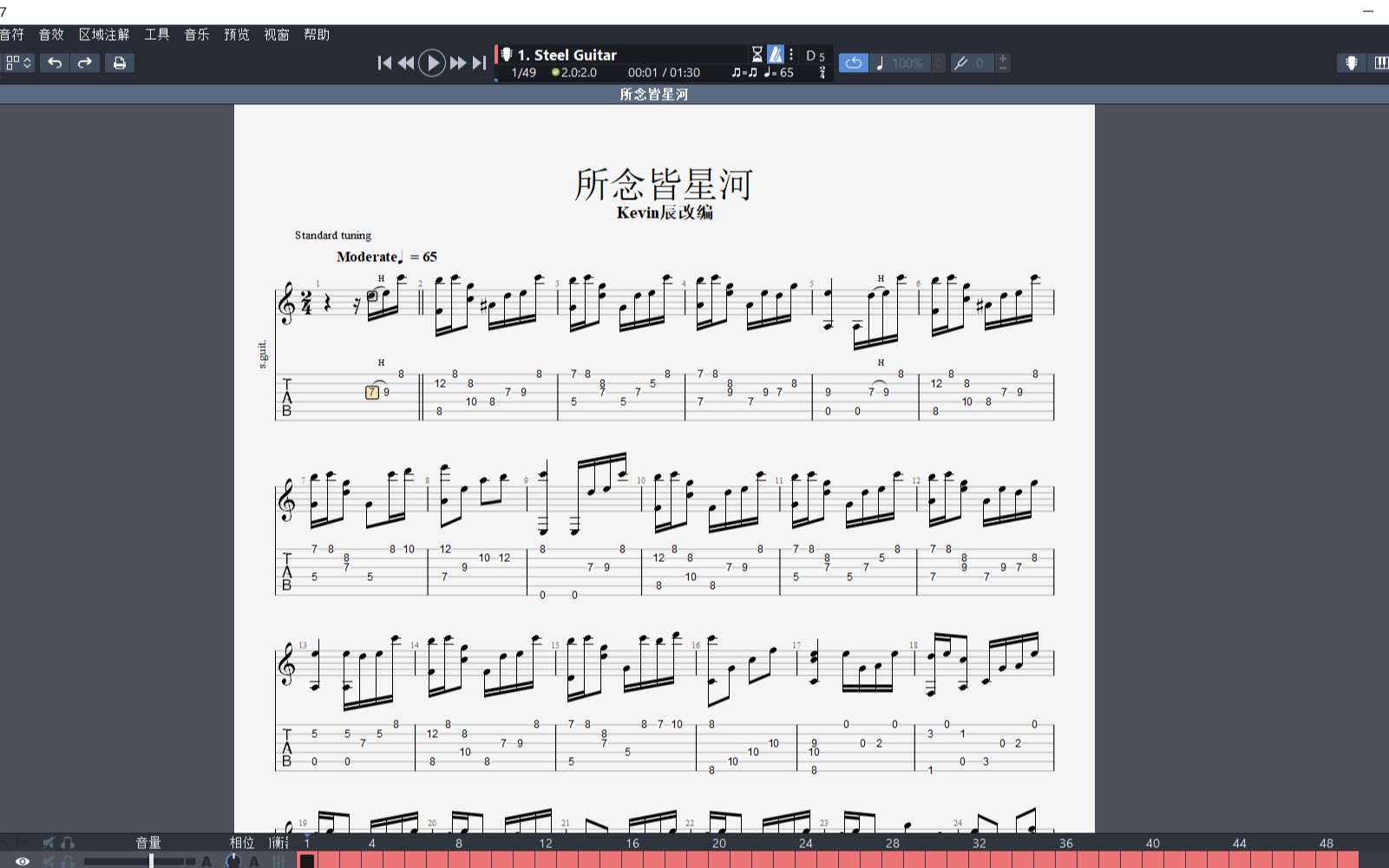Enable loop playback with the loop button
Viewport: 1389px width, 868px height.
click(853, 62)
